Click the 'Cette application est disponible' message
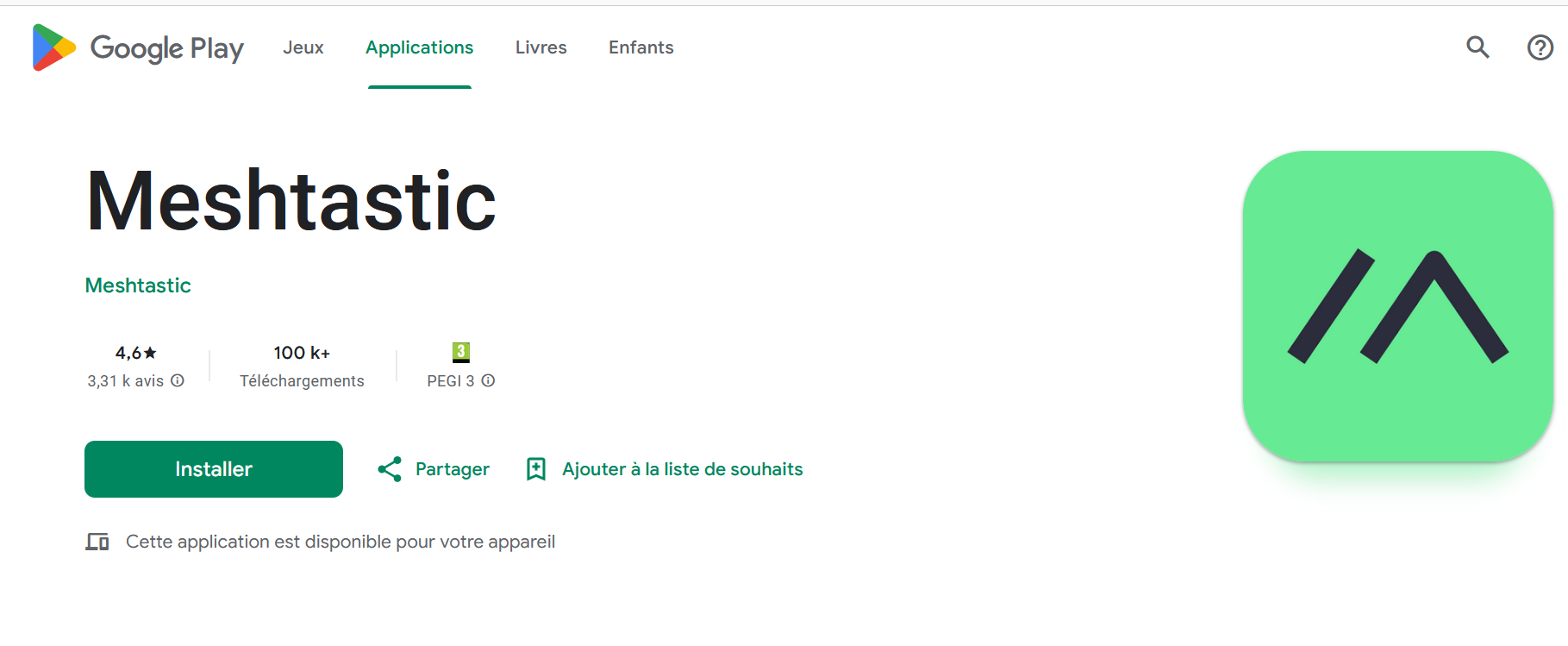The image size is (1568, 646). point(340,542)
